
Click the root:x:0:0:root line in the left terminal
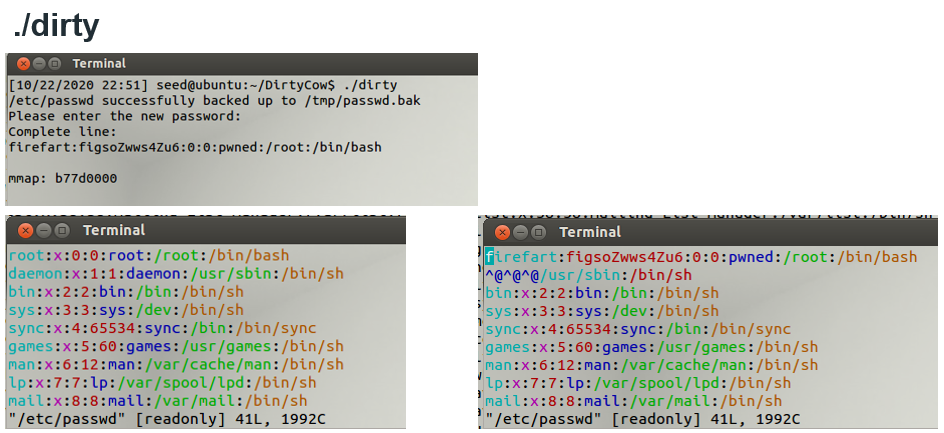(x=149, y=255)
